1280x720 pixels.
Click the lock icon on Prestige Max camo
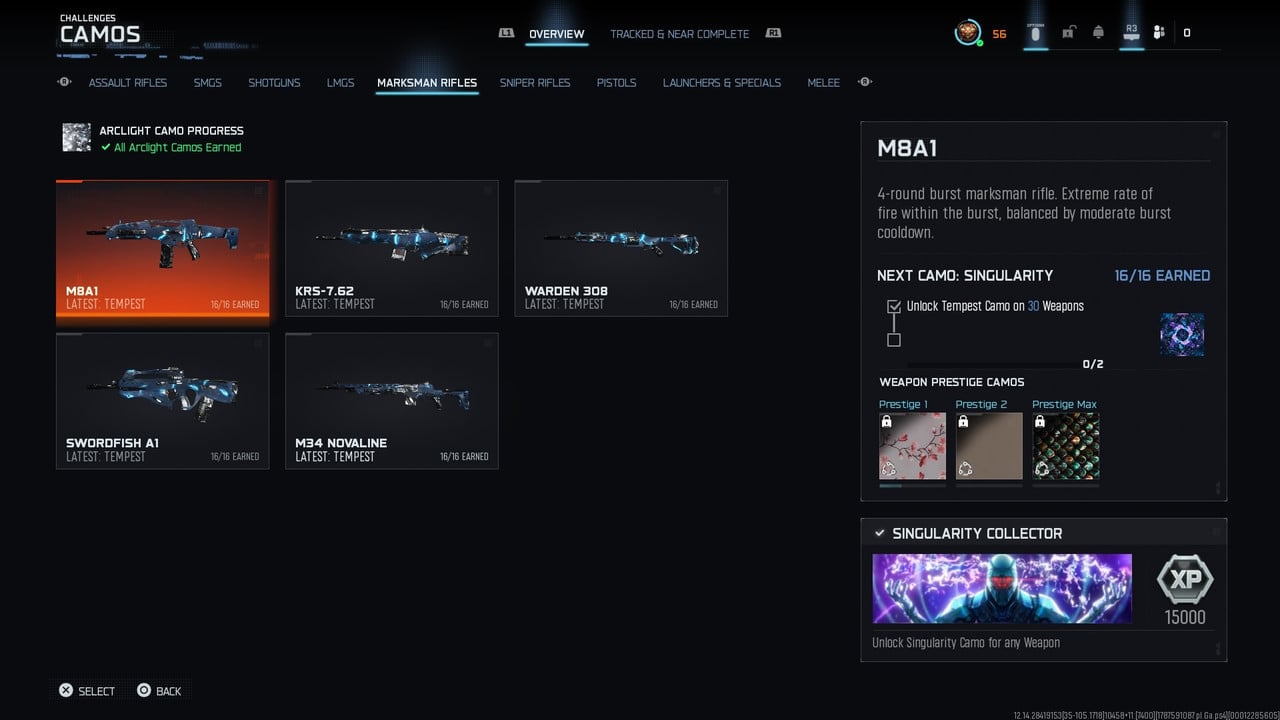1040,422
